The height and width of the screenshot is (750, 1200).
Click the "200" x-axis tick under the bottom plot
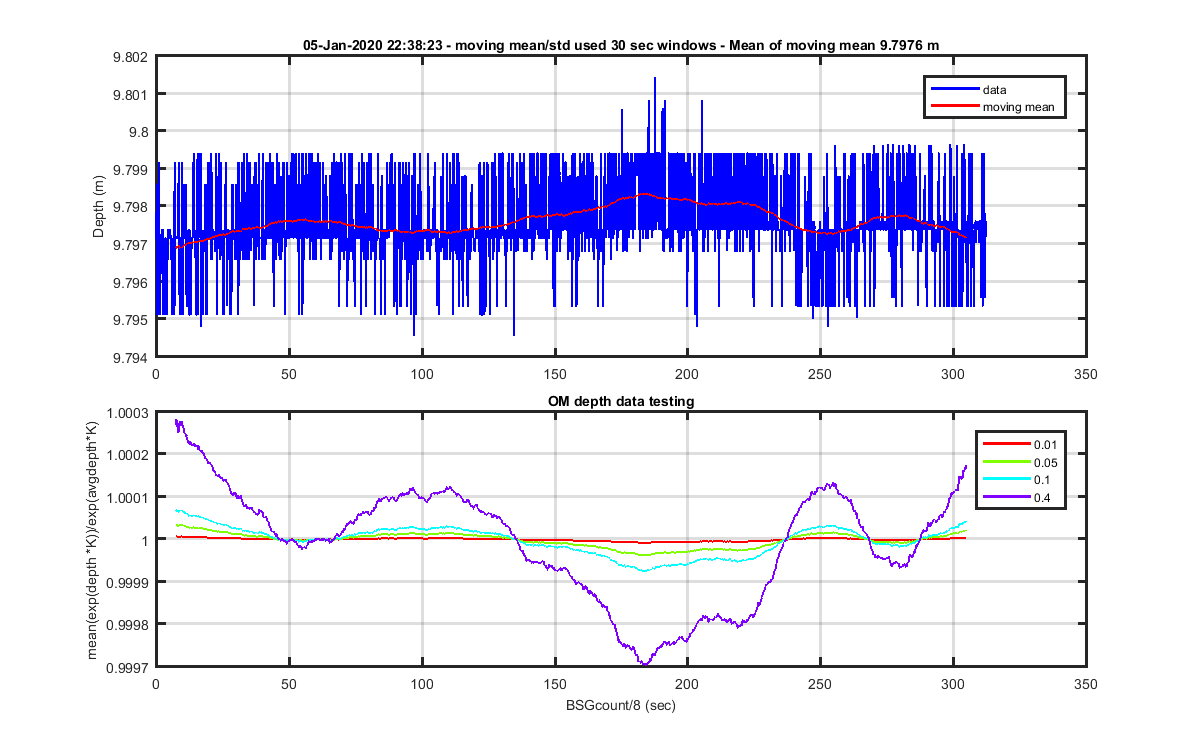tap(687, 685)
